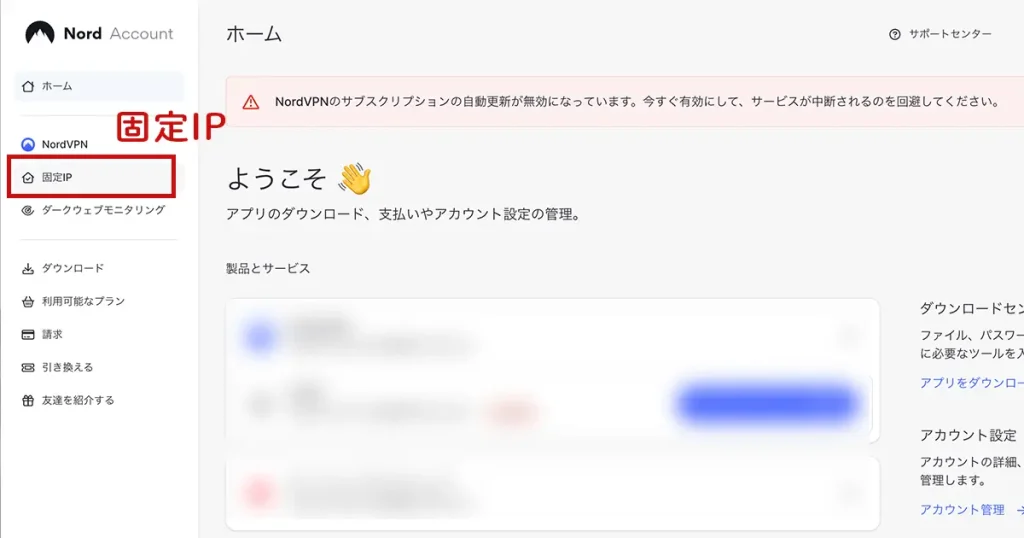Click the credit card icon for 請求
Image resolution: width=1024 pixels, height=538 pixels.
point(28,334)
